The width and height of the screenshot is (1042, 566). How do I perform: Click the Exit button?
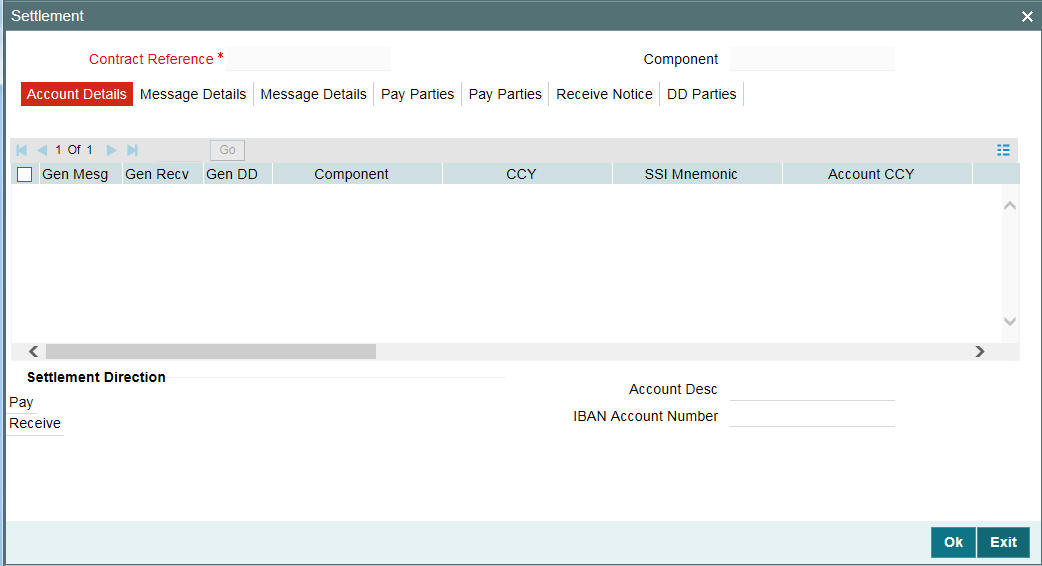[1003, 542]
